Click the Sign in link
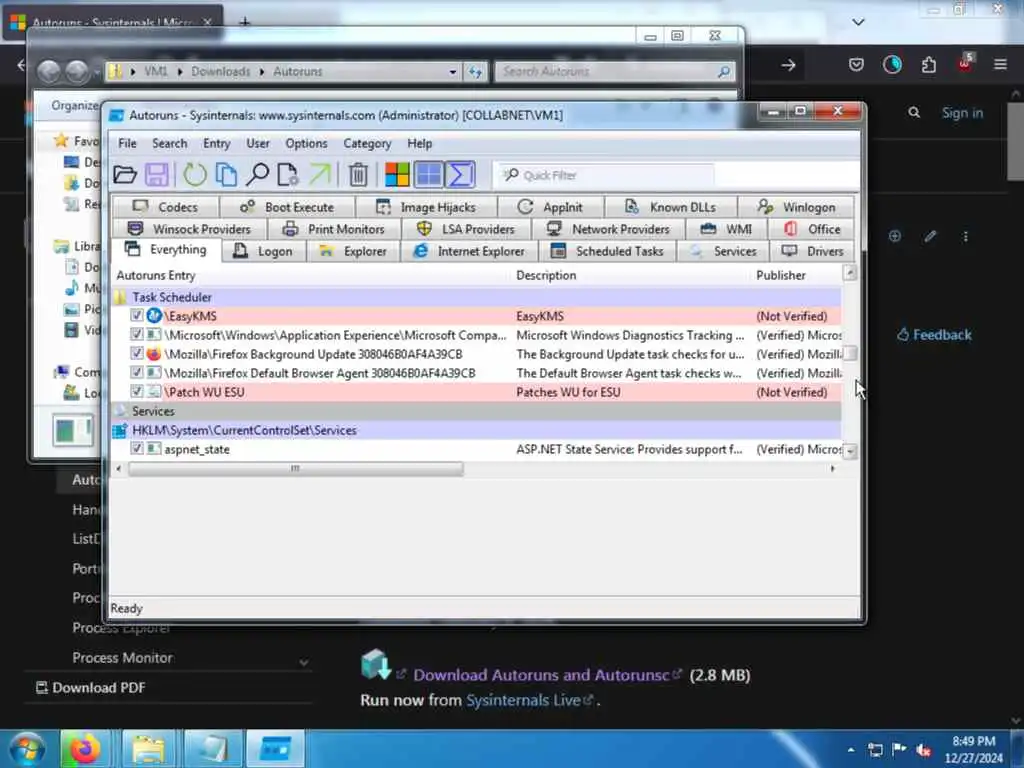 962,112
